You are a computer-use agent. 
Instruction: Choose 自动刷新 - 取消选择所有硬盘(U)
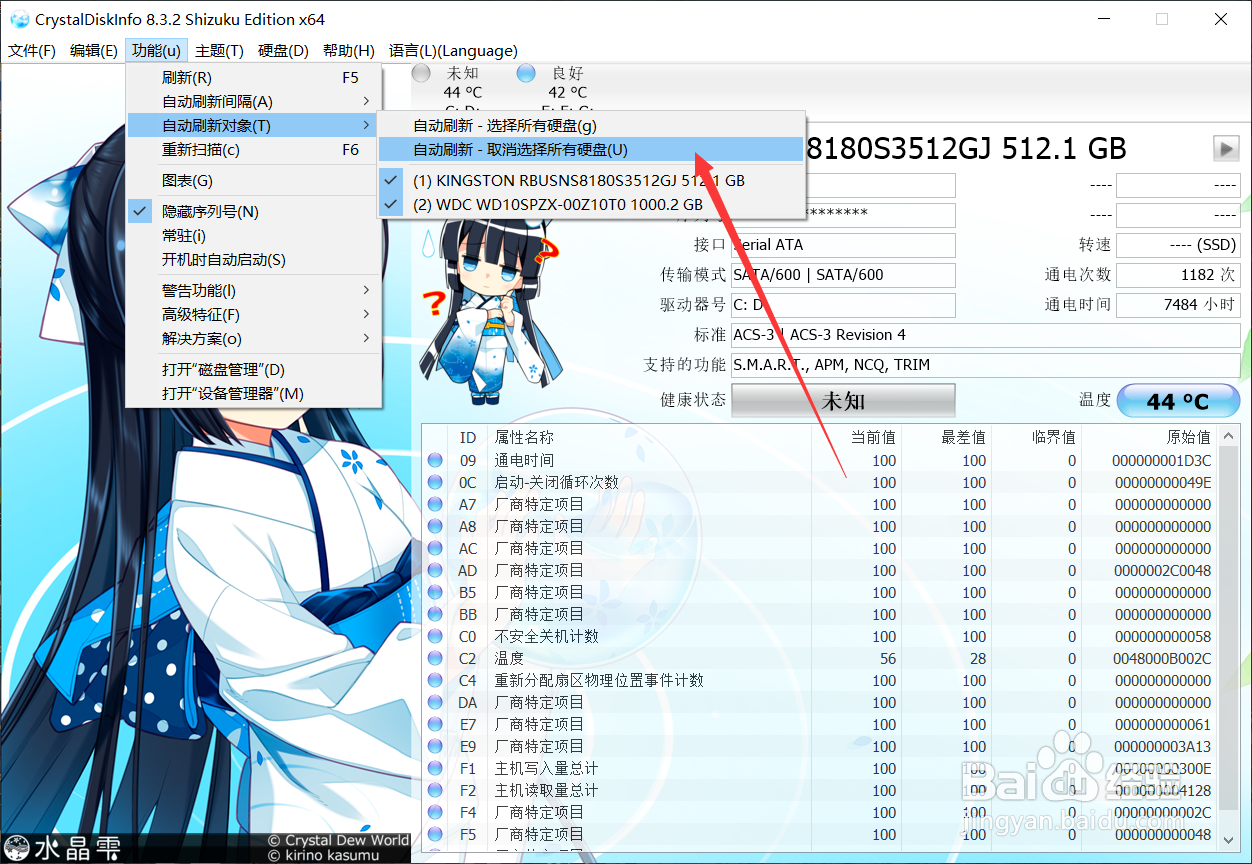(591, 150)
